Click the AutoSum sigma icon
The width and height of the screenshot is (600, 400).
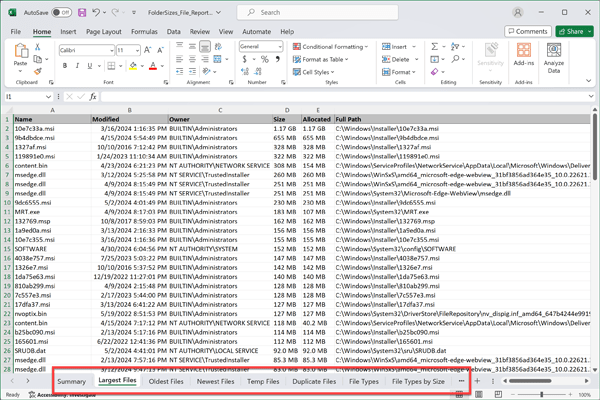435,46
